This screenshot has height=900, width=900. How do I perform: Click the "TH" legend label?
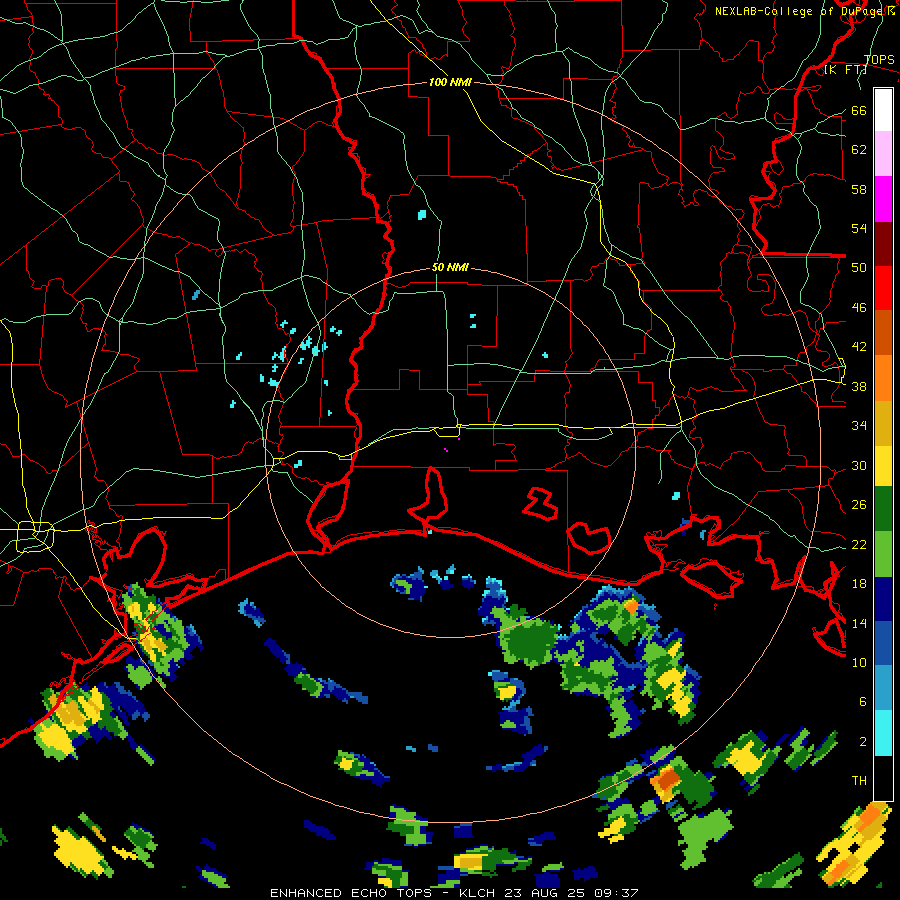(x=859, y=781)
